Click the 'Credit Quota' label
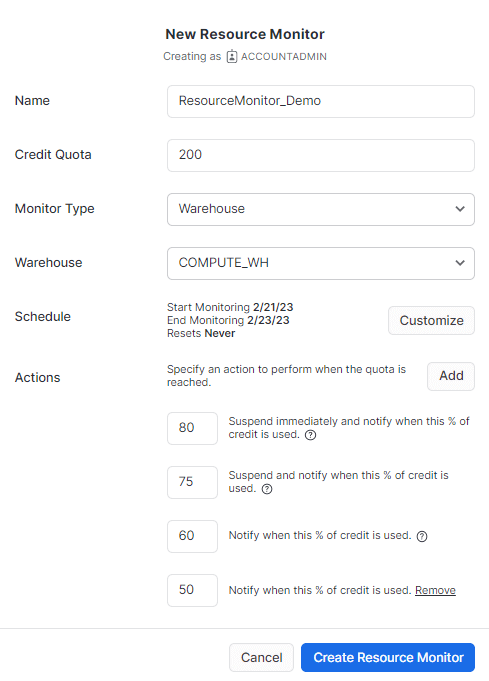Screen dimensions: 489x681 pyautogui.click(x=53, y=155)
